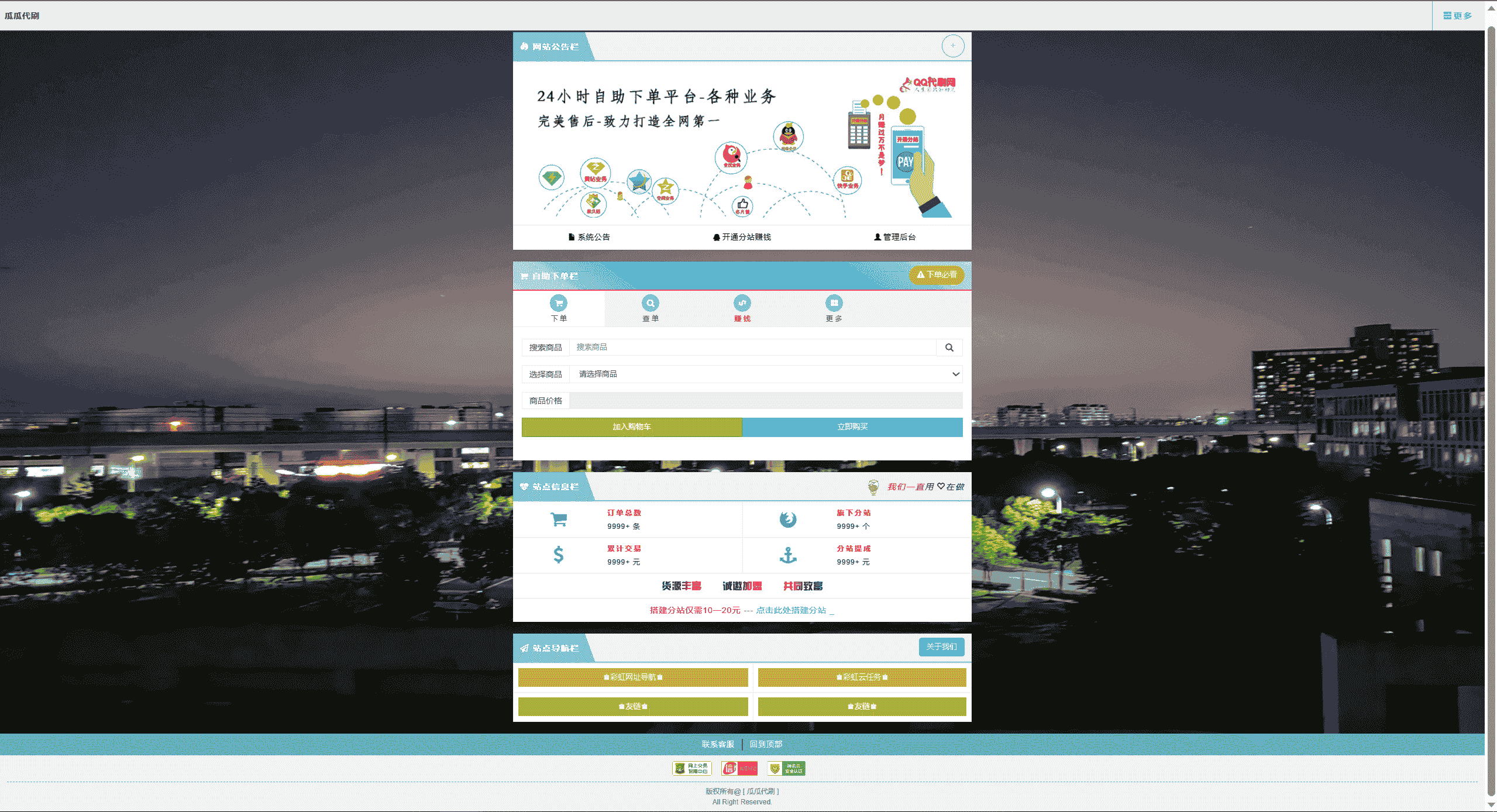
Task: Click the 赚钱 tab icon
Action: [742, 303]
